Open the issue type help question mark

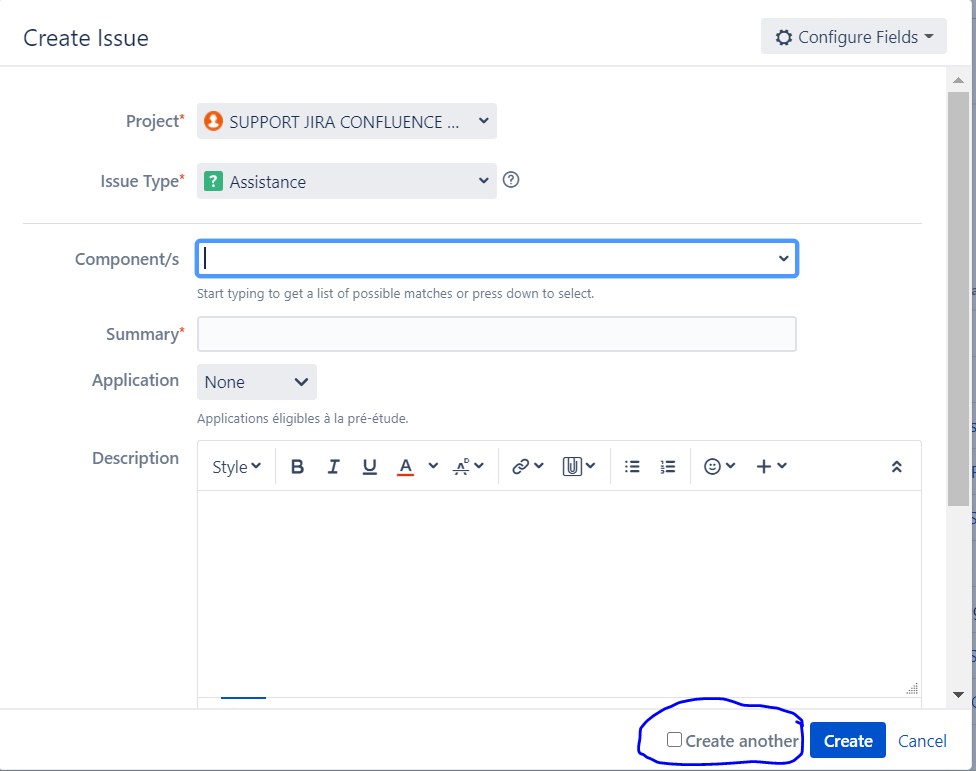(x=511, y=180)
